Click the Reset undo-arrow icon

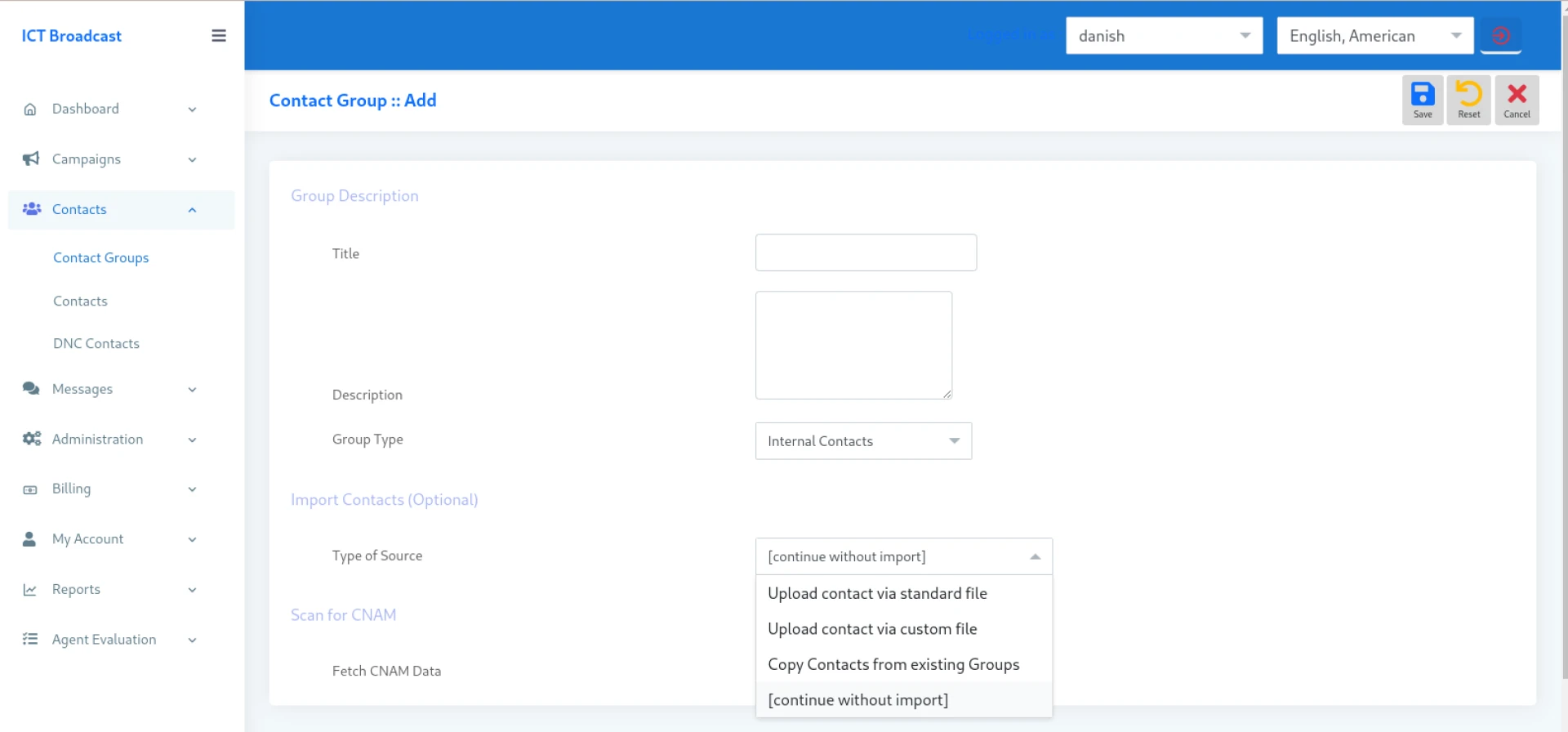pyautogui.click(x=1468, y=95)
